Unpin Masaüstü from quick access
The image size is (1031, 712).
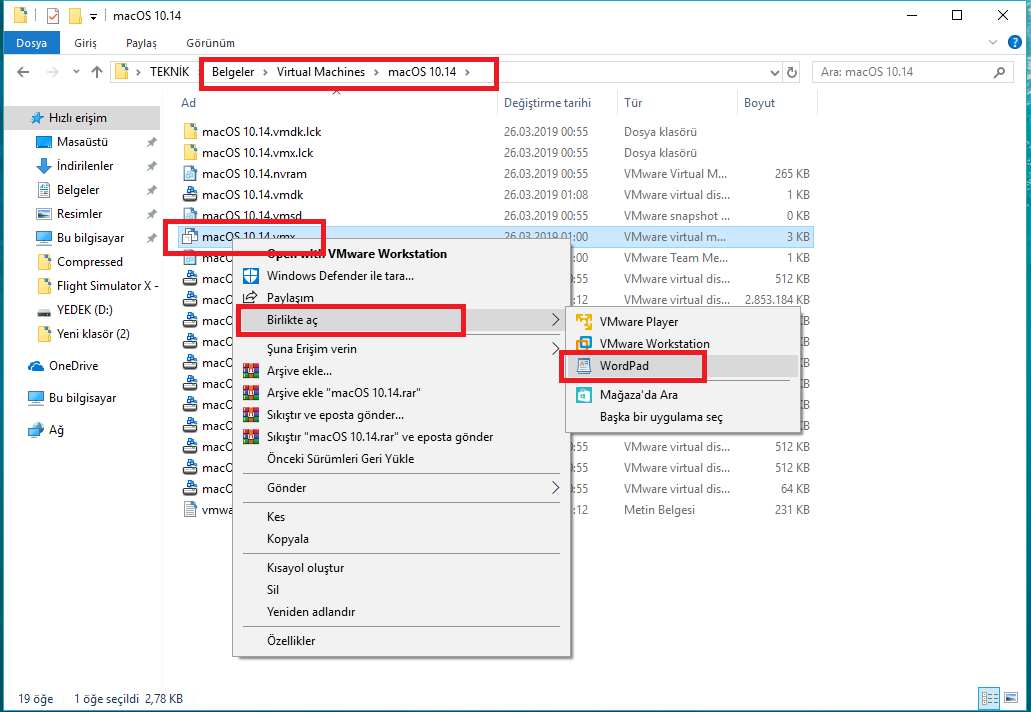151,142
